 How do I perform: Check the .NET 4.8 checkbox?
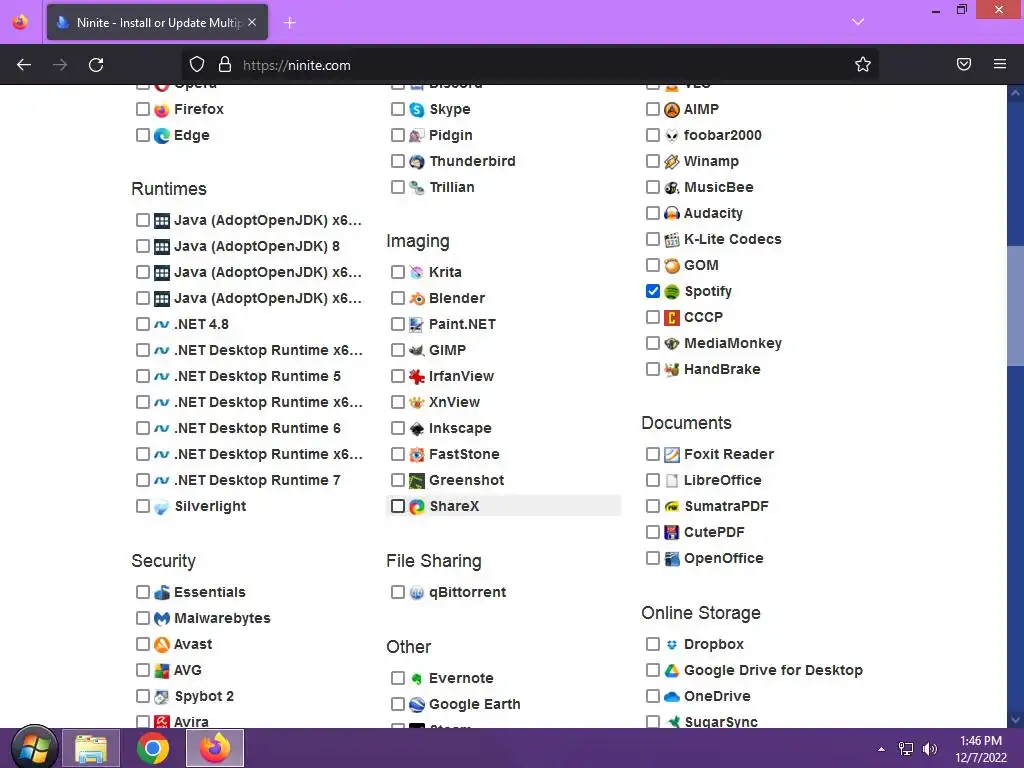coord(143,324)
